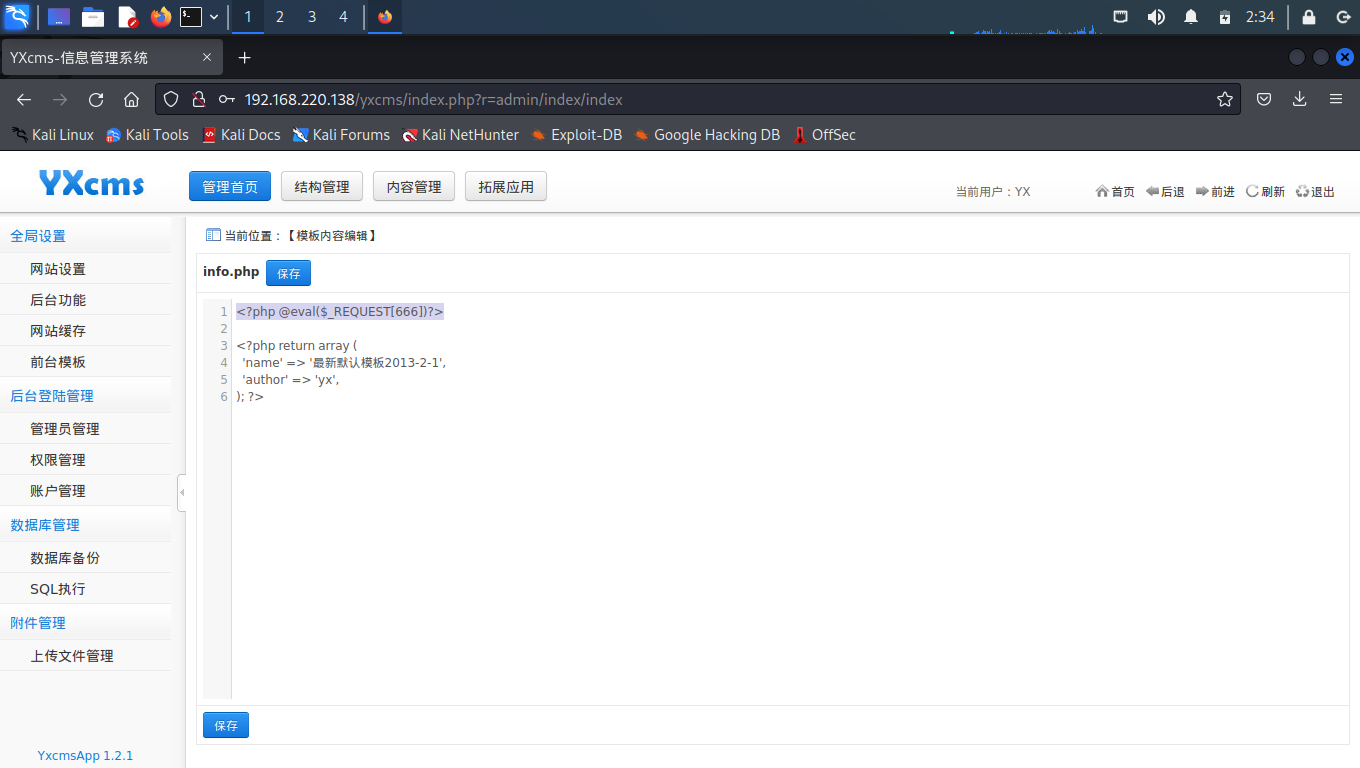The image size is (1360, 768).
Task: Open the Kali Linux bookmark
Action: [53, 135]
